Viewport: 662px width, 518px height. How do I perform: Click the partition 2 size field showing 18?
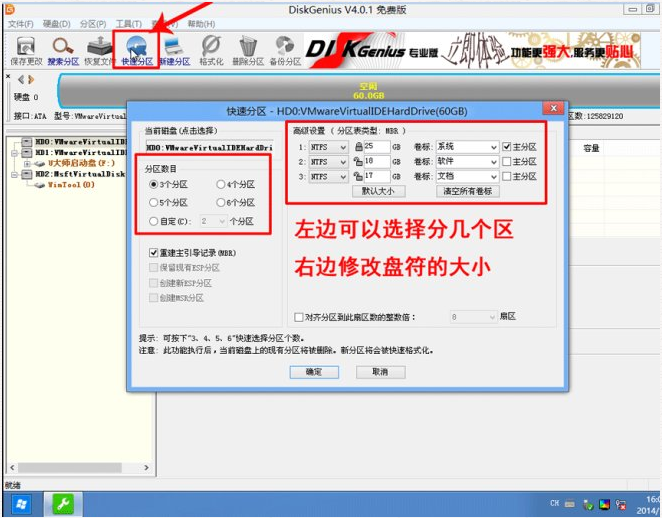click(x=376, y=162)
